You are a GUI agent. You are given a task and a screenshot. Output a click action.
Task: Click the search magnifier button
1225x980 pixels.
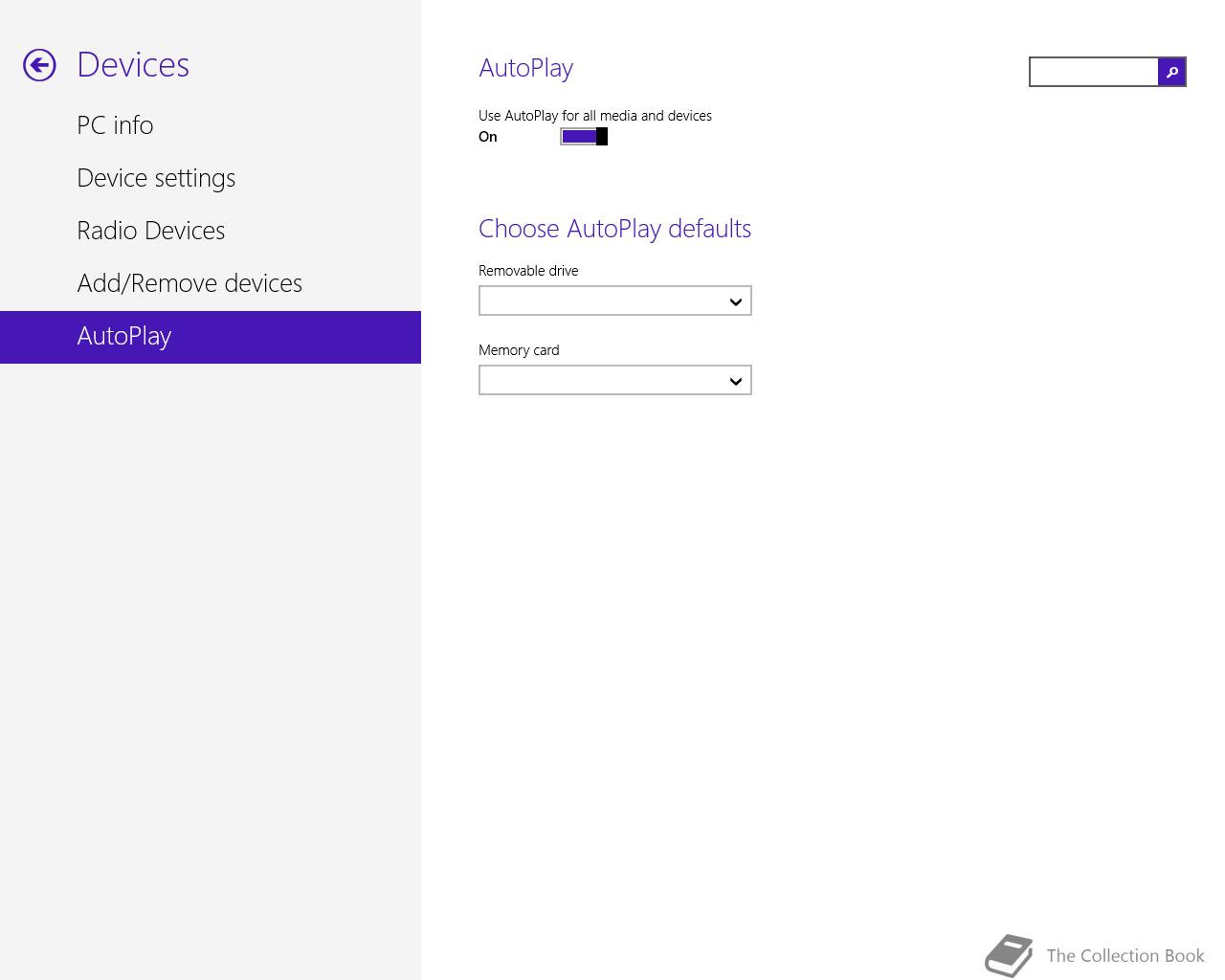pos(1171,72)
